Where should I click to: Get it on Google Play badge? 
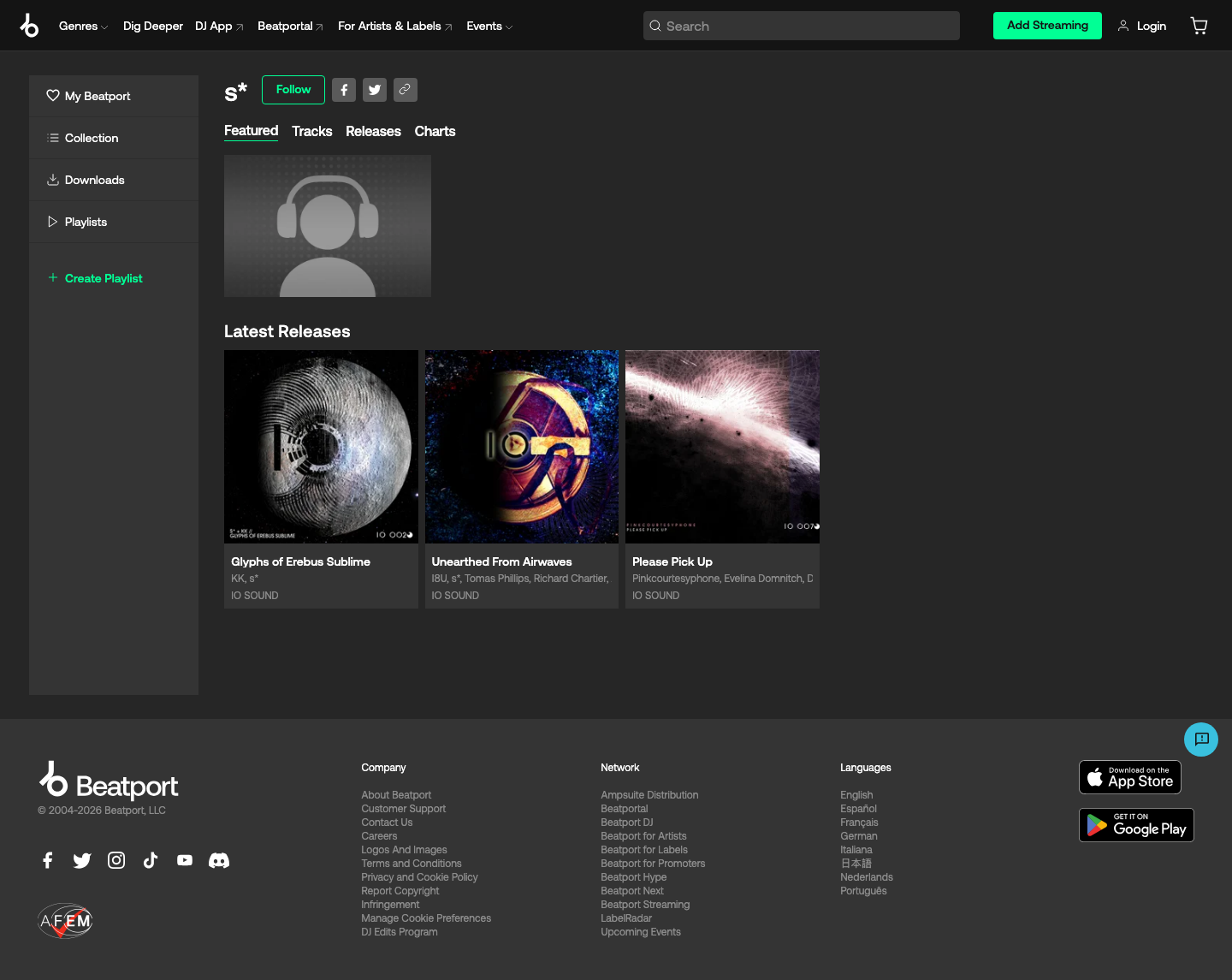[x=1136, y=825]
